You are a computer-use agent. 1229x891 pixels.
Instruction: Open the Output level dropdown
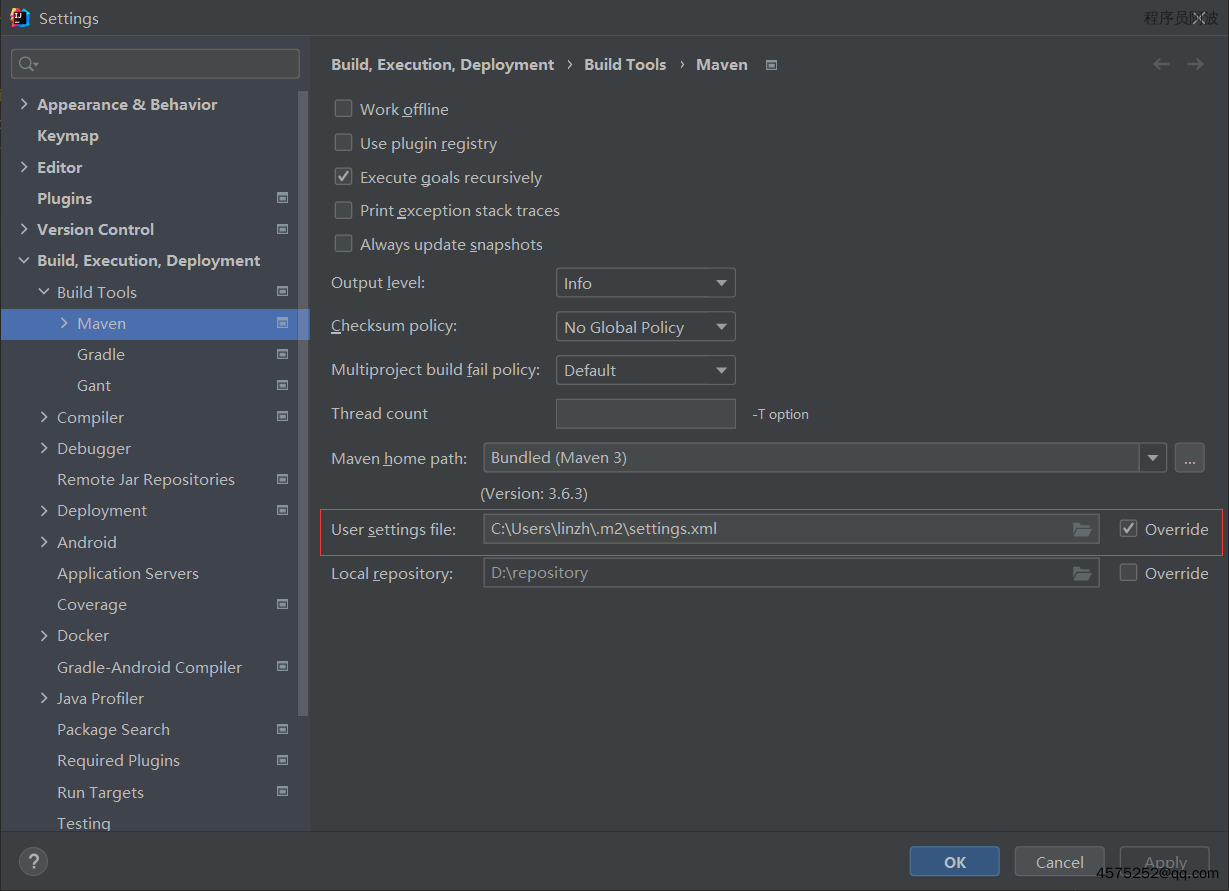645,283
